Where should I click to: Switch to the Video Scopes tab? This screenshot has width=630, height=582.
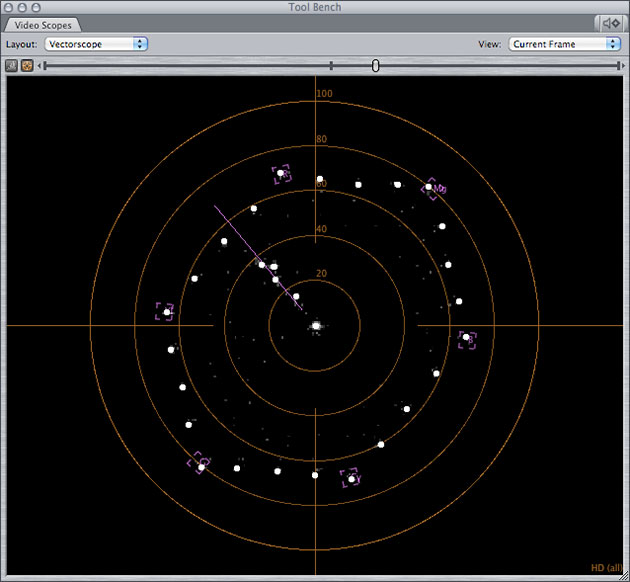point(42,25)
